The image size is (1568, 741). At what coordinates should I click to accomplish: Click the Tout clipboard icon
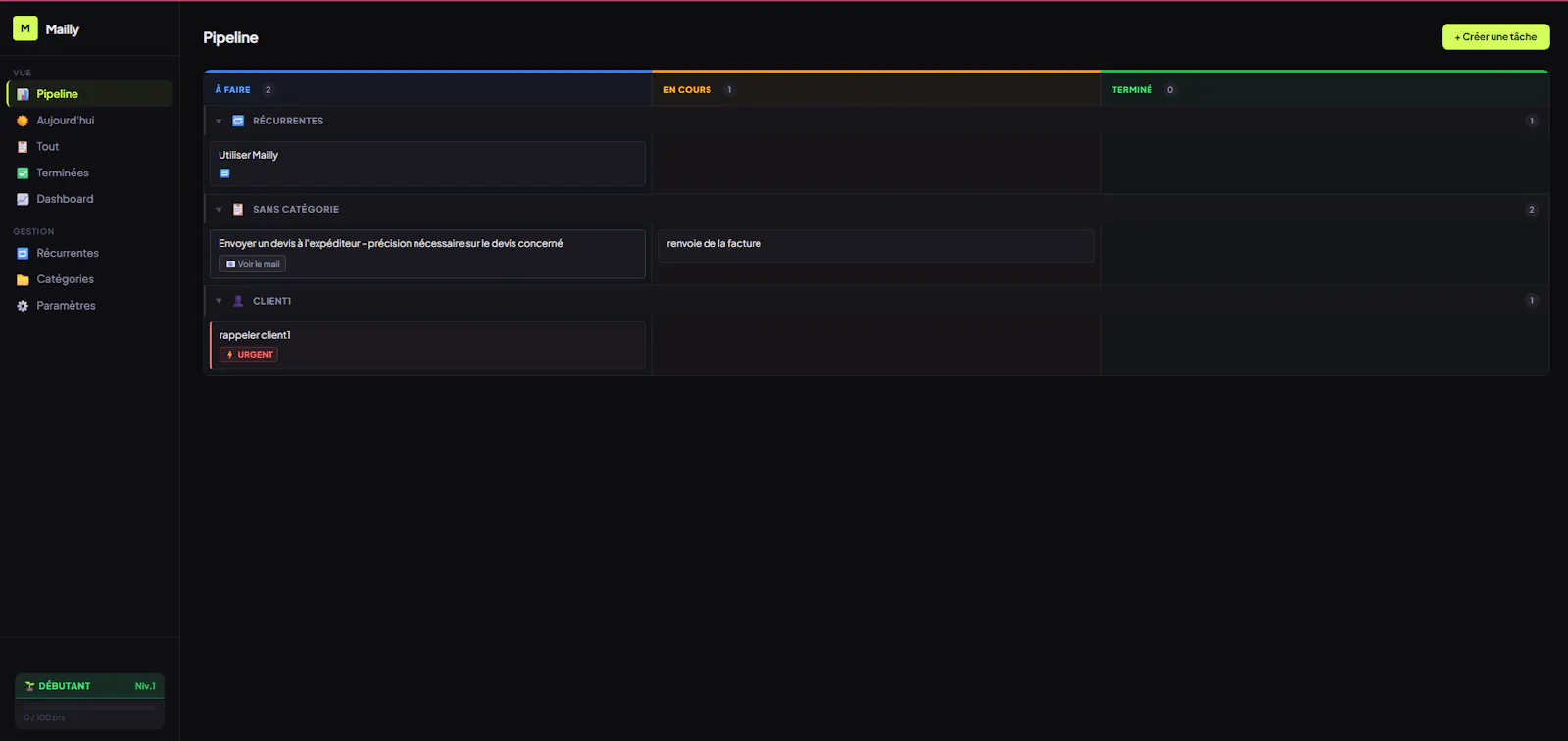point(23,147)
